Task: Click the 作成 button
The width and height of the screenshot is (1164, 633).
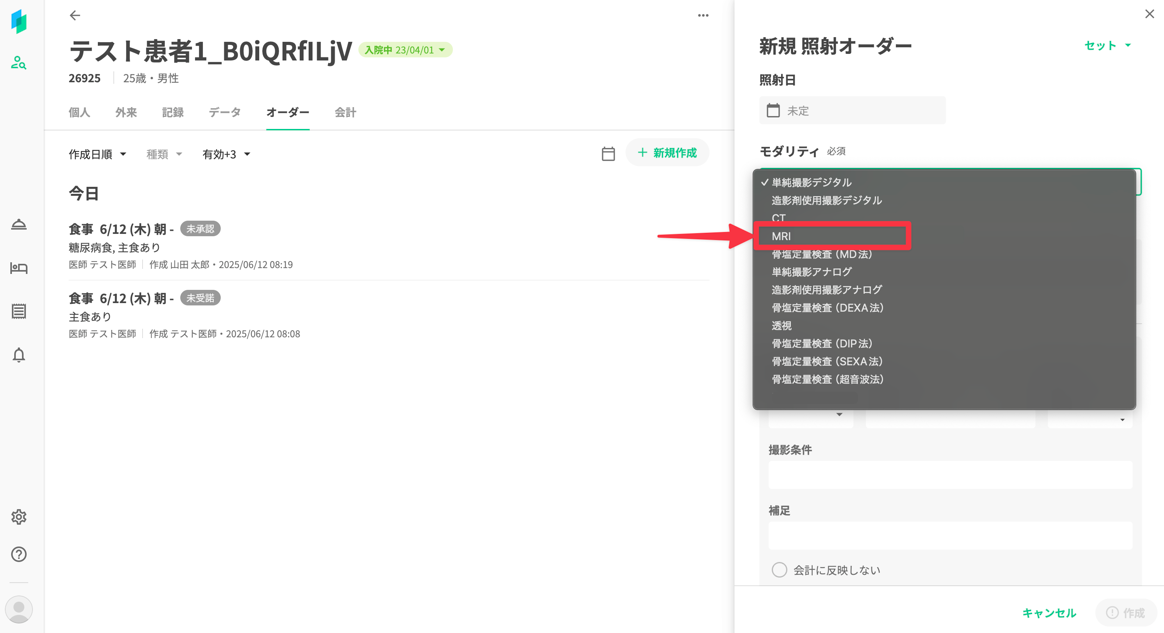Action: (x=1125, y=613)
